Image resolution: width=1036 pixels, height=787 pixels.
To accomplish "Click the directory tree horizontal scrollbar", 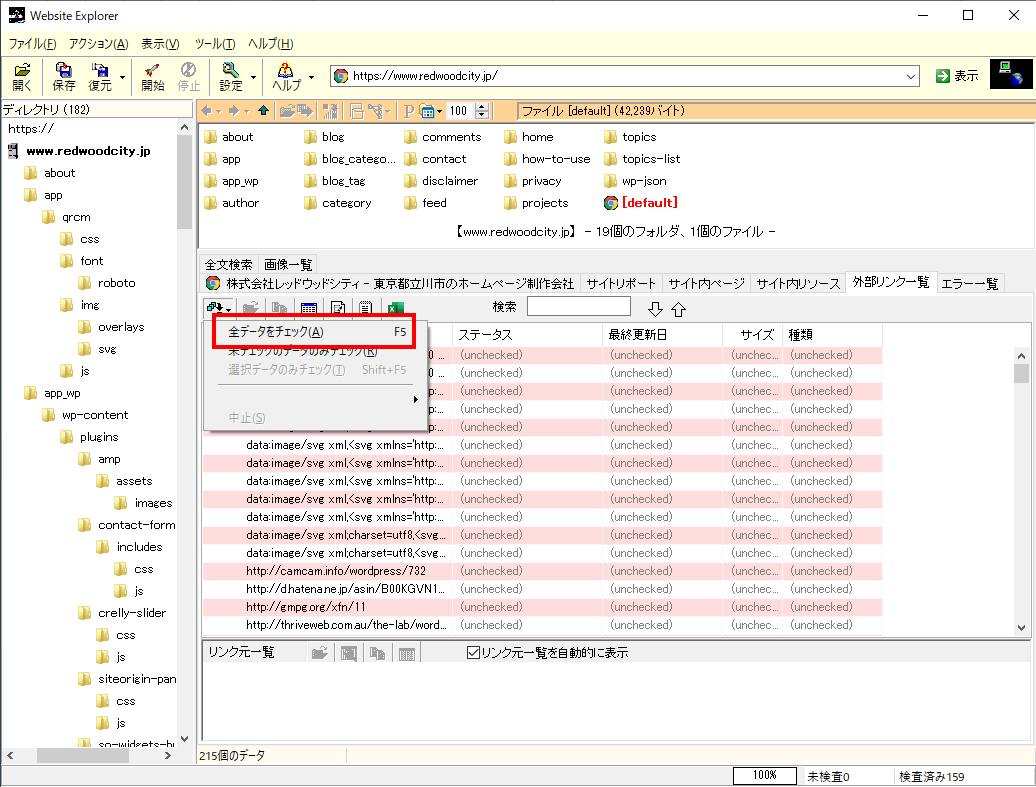I will pyautogui.click(x=88, y=755).
